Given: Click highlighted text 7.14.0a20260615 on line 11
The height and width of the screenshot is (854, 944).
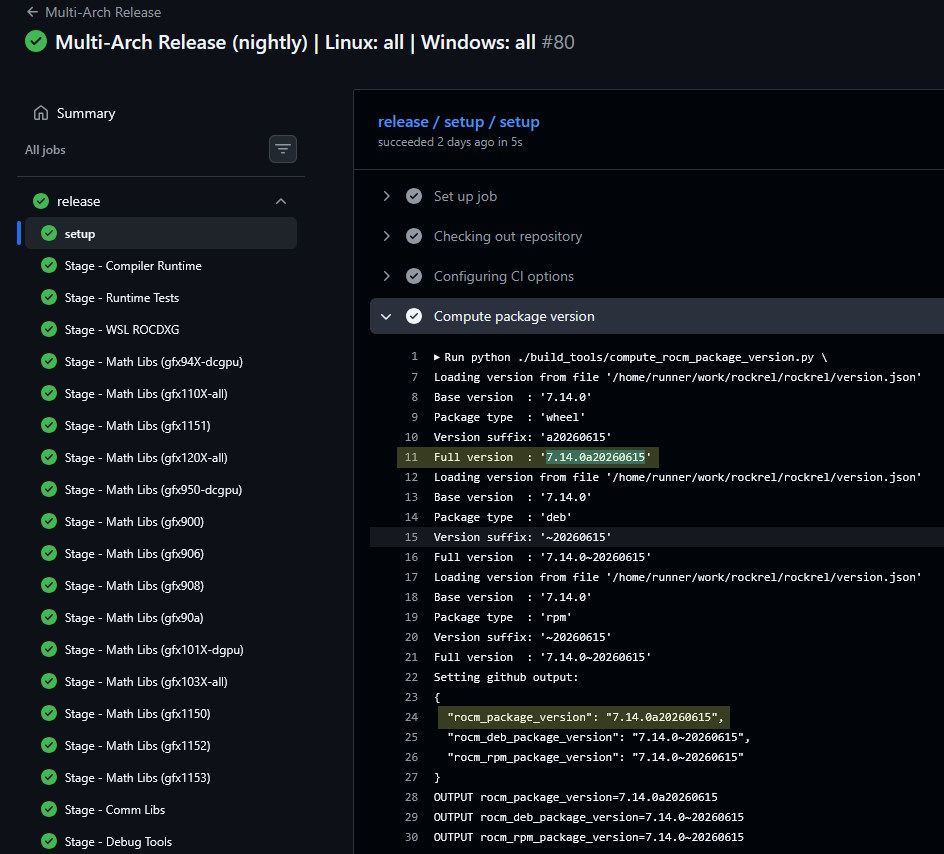Looking at the screenshot, I should 595,457.
